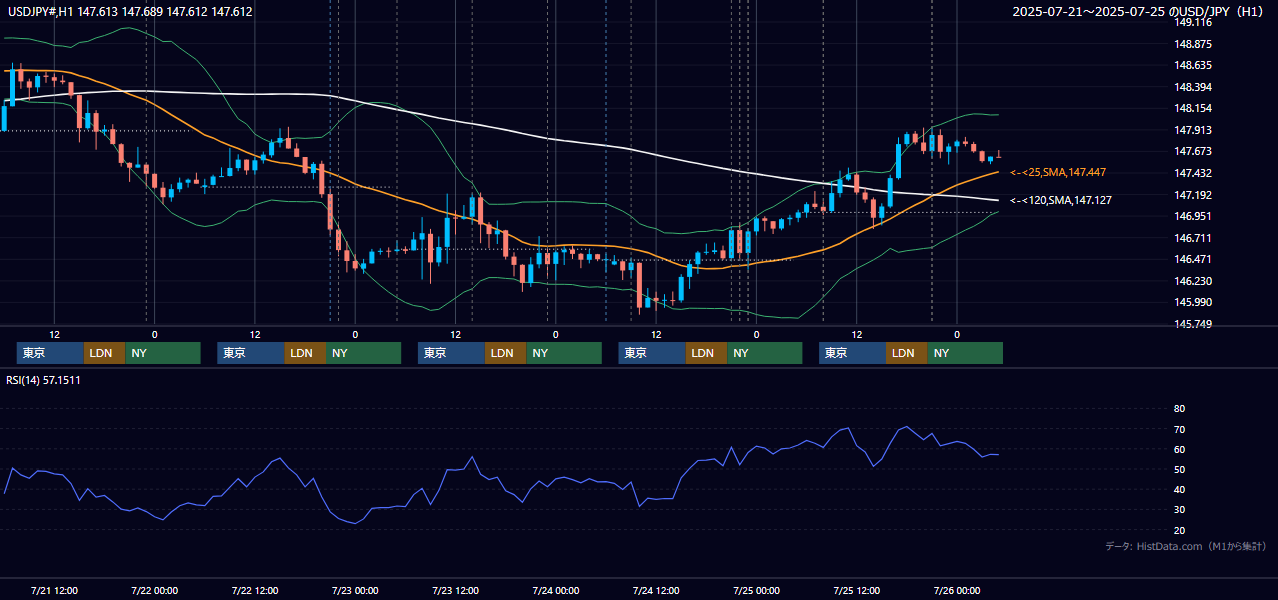The height and width of the screenshot is (600, 1278).
Task: Click the 7/25 12:00 time axis label
Action: click(x=856, y=590)
